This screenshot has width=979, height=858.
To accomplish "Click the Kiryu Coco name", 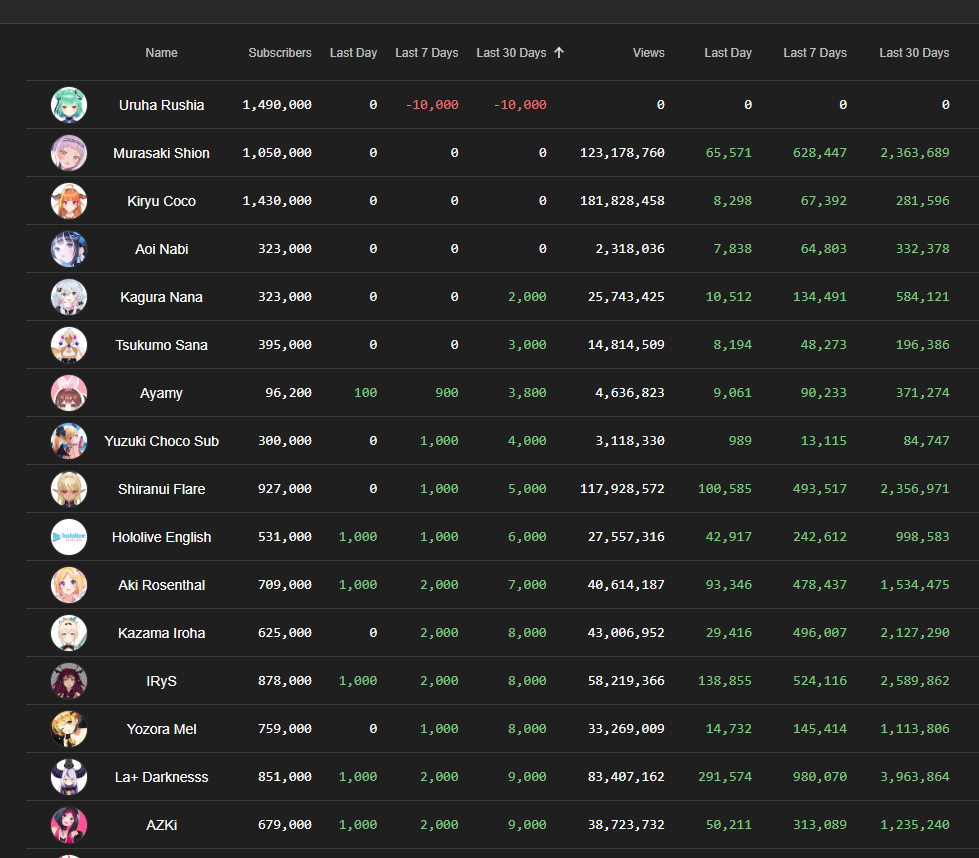I will coord(162,201).
